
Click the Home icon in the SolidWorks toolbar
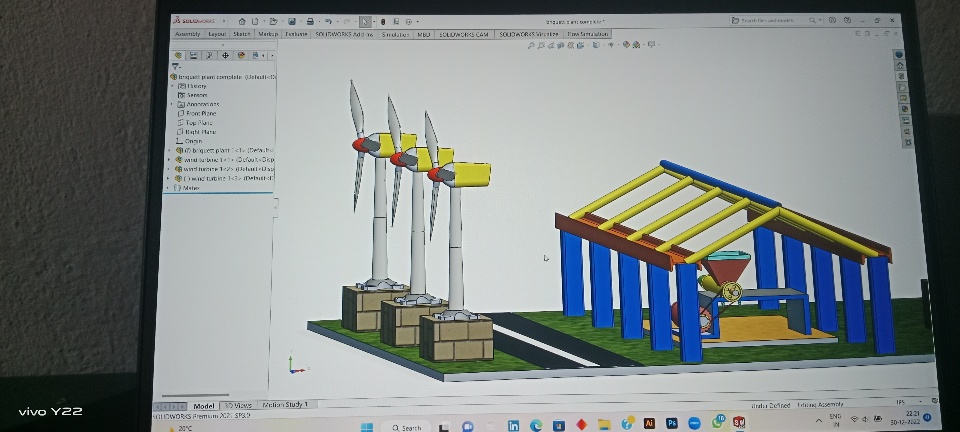(242, 21)
